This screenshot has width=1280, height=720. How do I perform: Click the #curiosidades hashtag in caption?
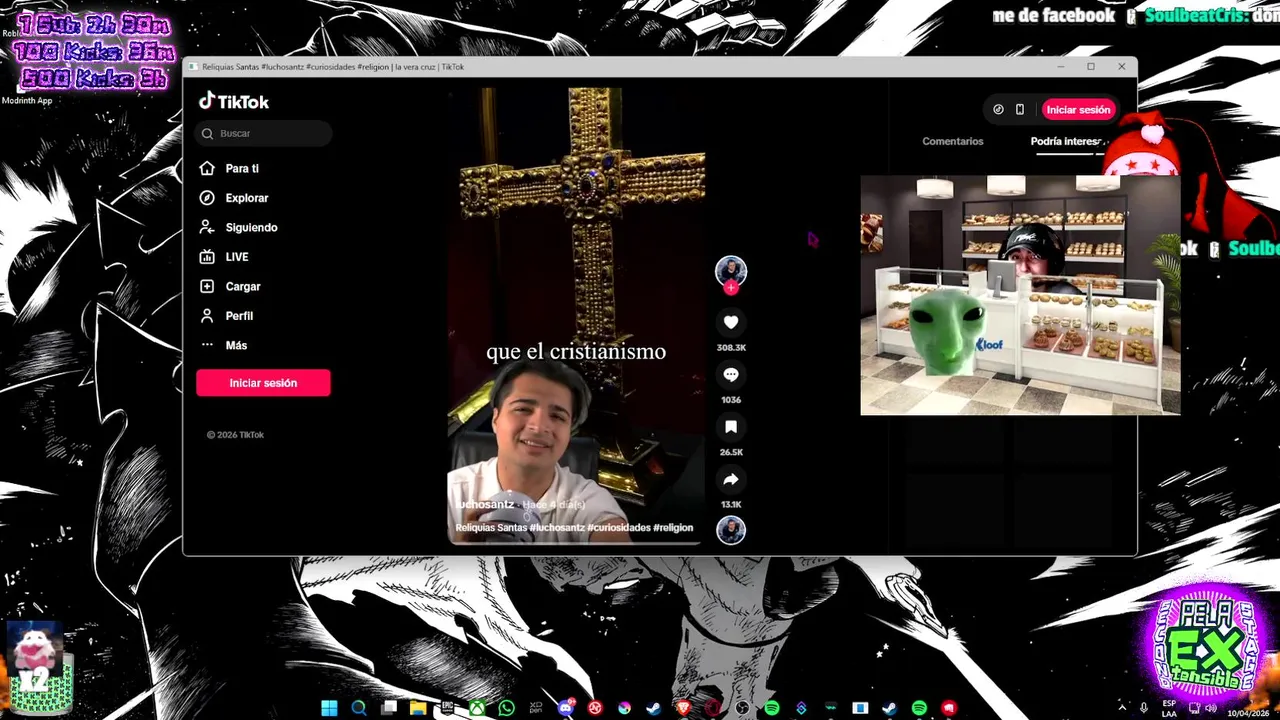click(x=619, y=528)
